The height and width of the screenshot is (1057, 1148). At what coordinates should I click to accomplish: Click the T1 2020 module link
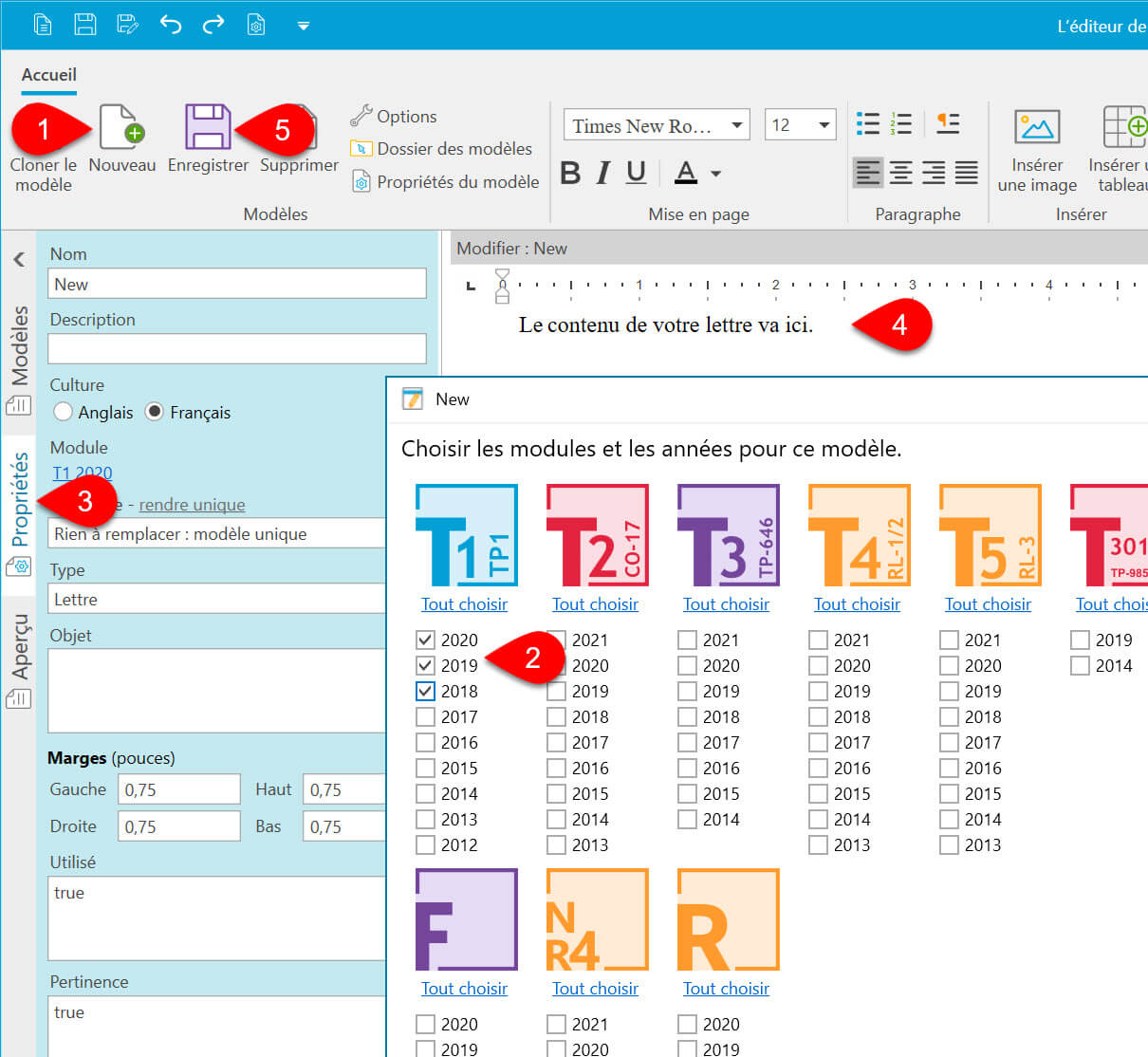[x=83, y=473]
